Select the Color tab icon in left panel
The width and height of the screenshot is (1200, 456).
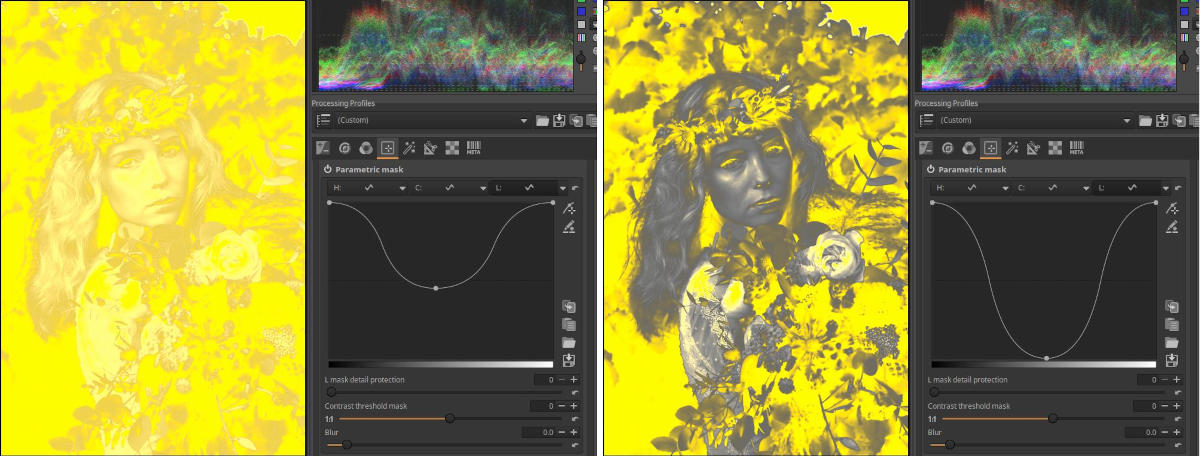(x=366, y=148)
